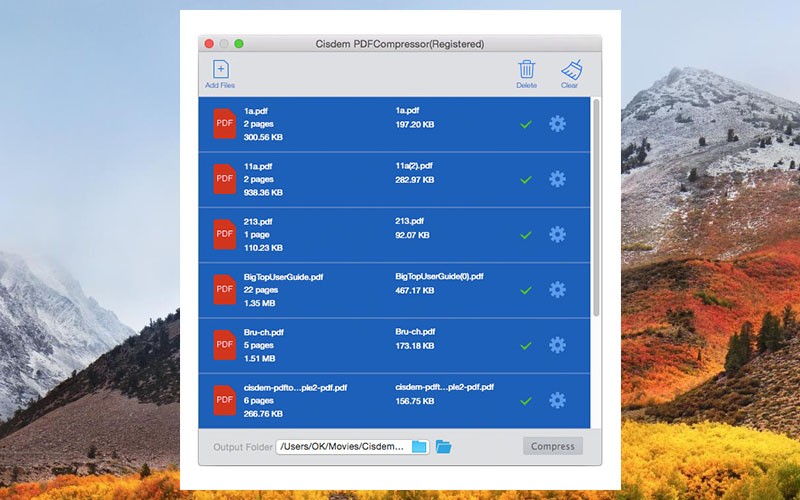This screenshot has width=800, height=500.
Task: Click original size 266.76 KB
Action: [x=263, y=414]
